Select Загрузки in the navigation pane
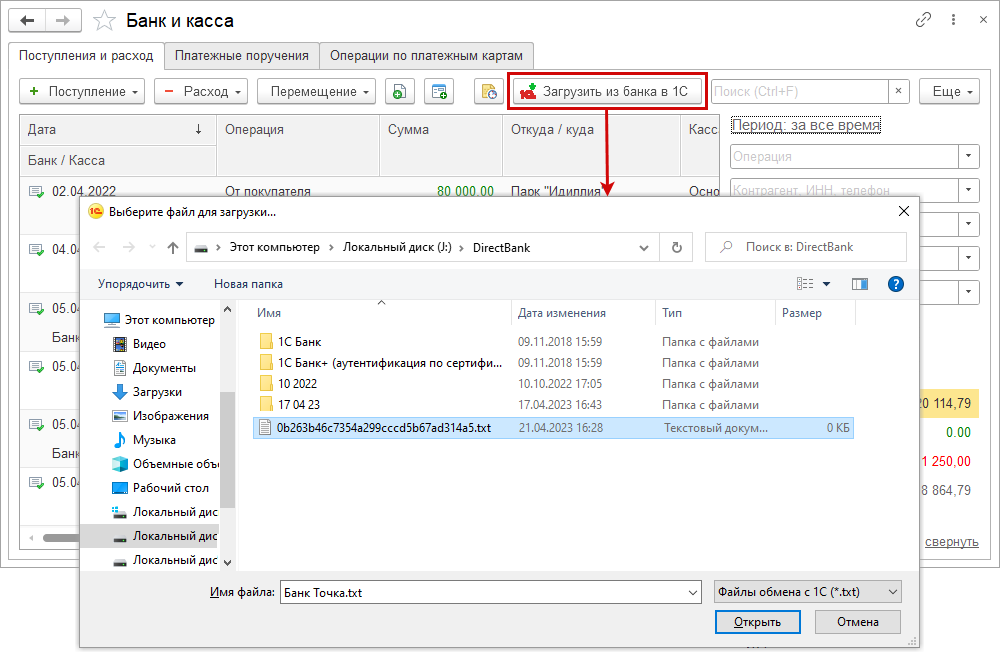The height and width of the screenshot is (653, 1000). (x=156, y=392)
